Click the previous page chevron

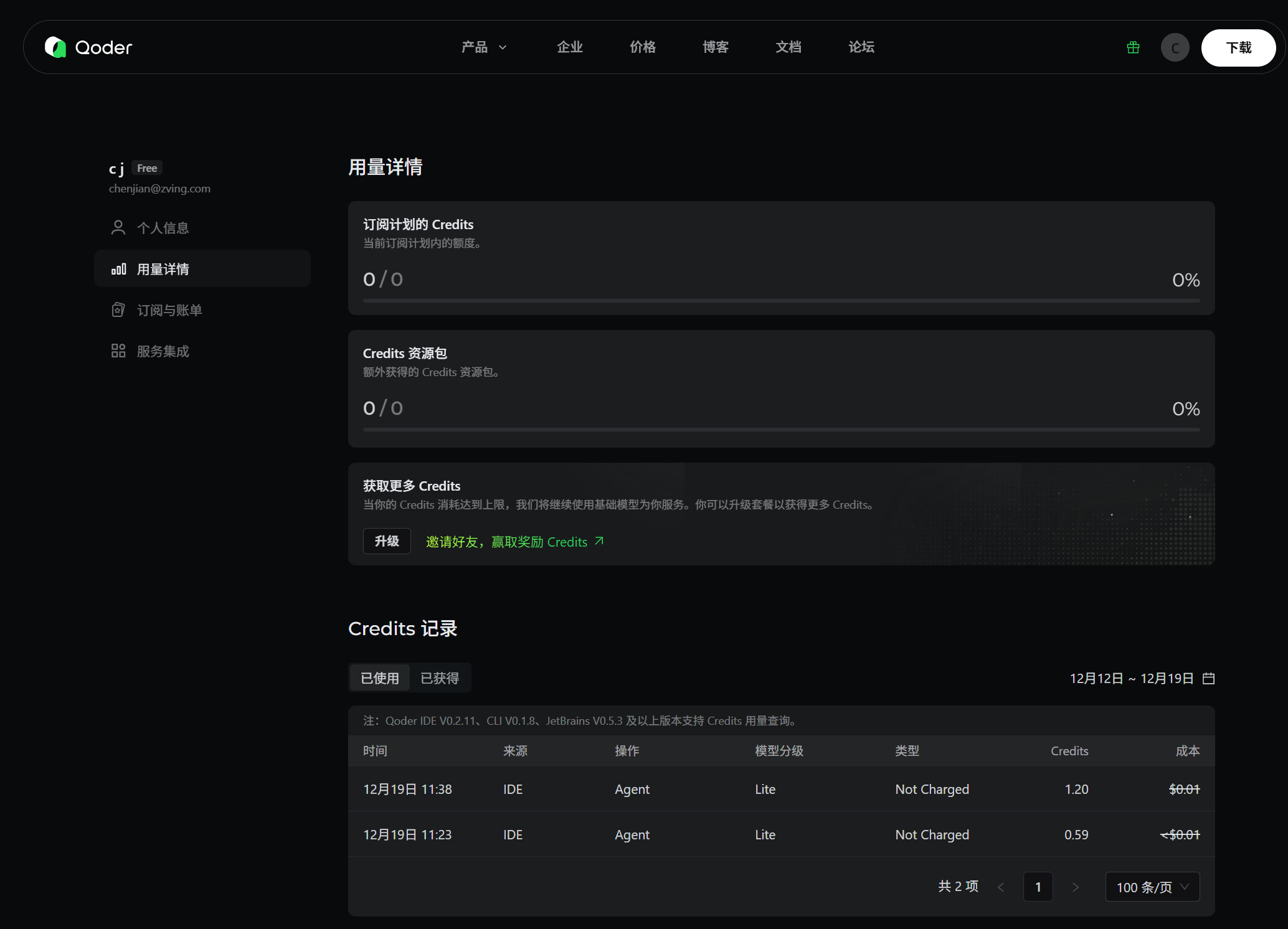(1001, 887)
